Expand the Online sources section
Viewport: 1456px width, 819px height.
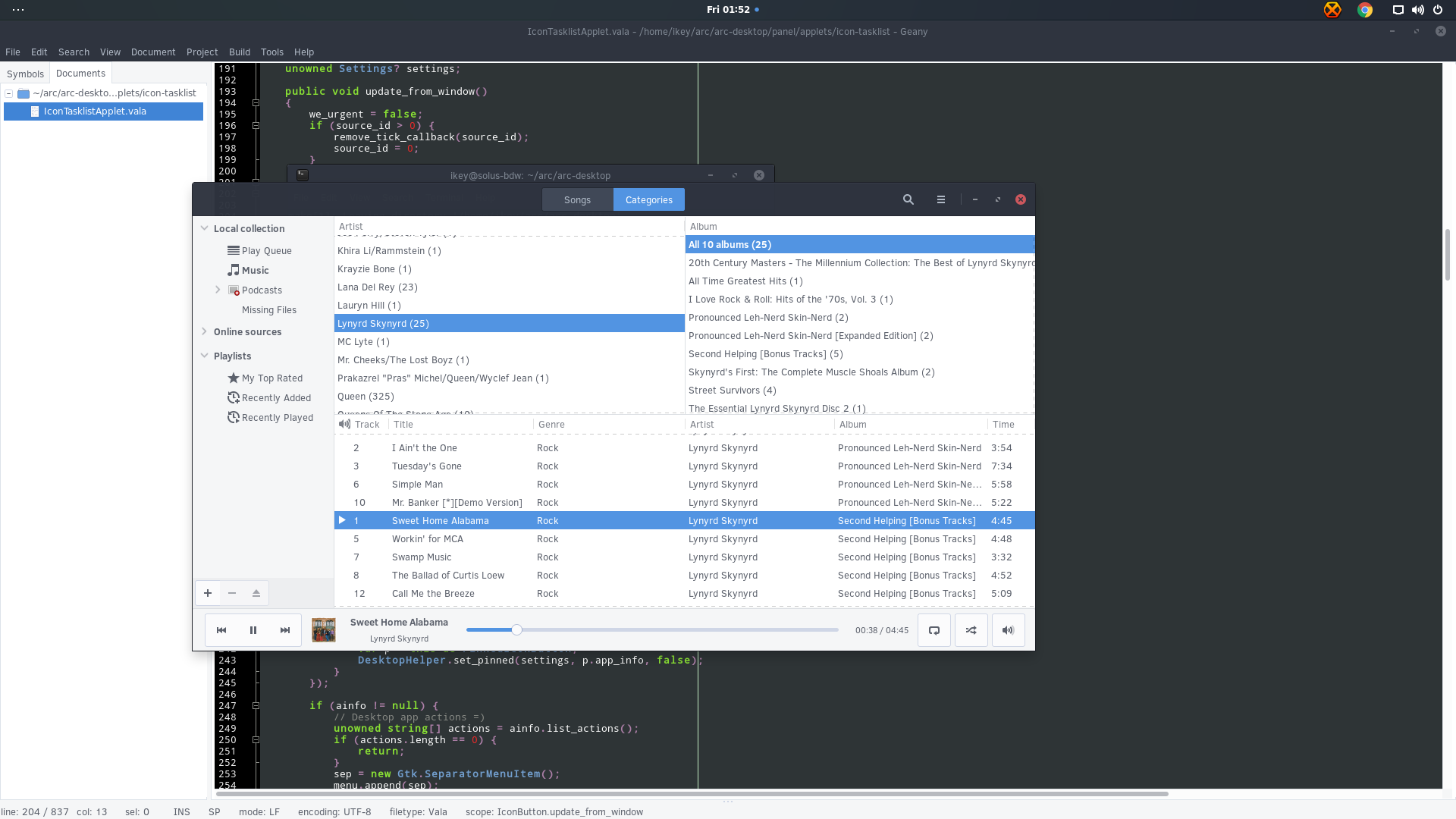tap(204, 331)
